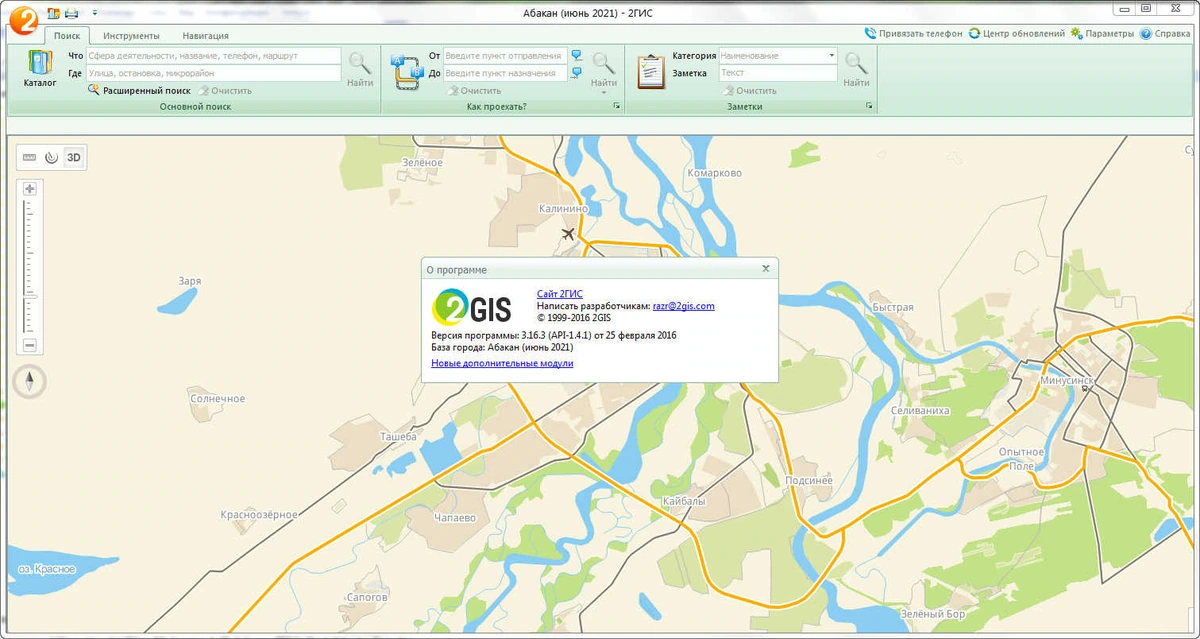This screenshot has height=639, width=1200.
Task: Click the Сапогов label on map
Action: click(x=367, y=597)
